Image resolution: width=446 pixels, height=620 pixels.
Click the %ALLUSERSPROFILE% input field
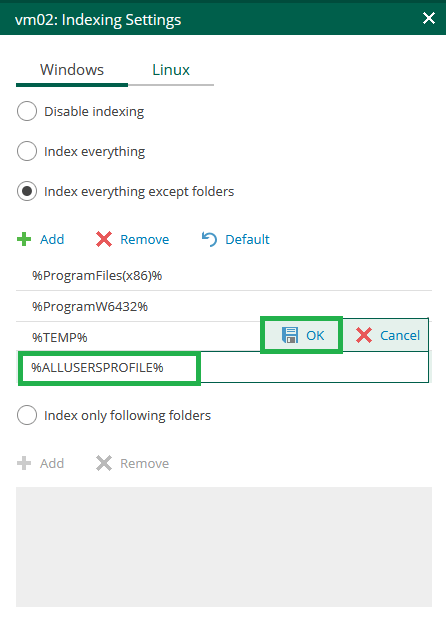[224, 368]
